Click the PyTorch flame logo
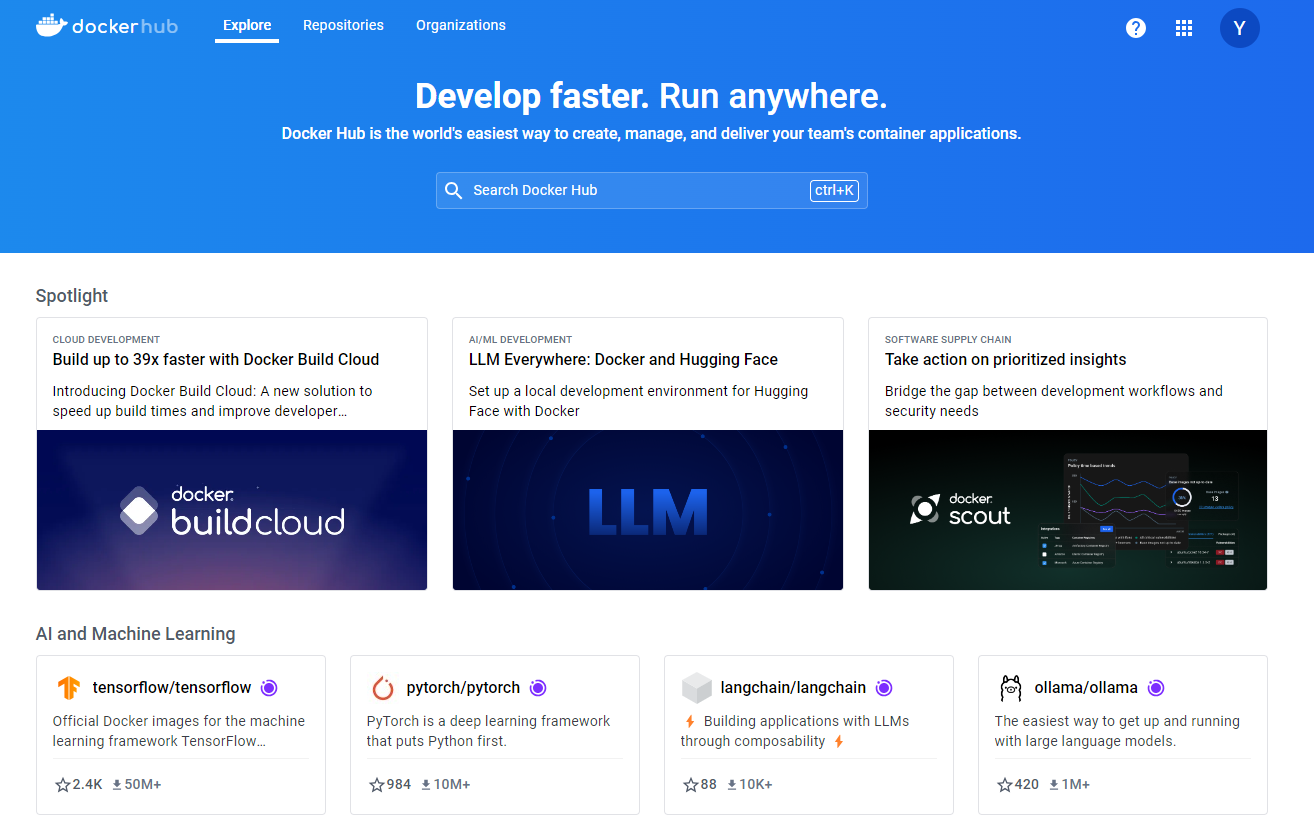 coord(381,687)
